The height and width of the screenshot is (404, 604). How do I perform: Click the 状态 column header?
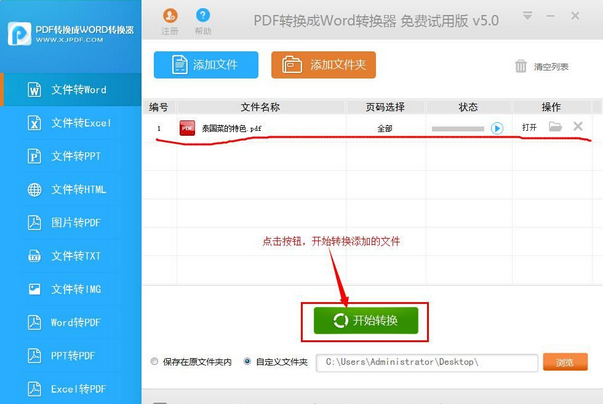point(468,107)
